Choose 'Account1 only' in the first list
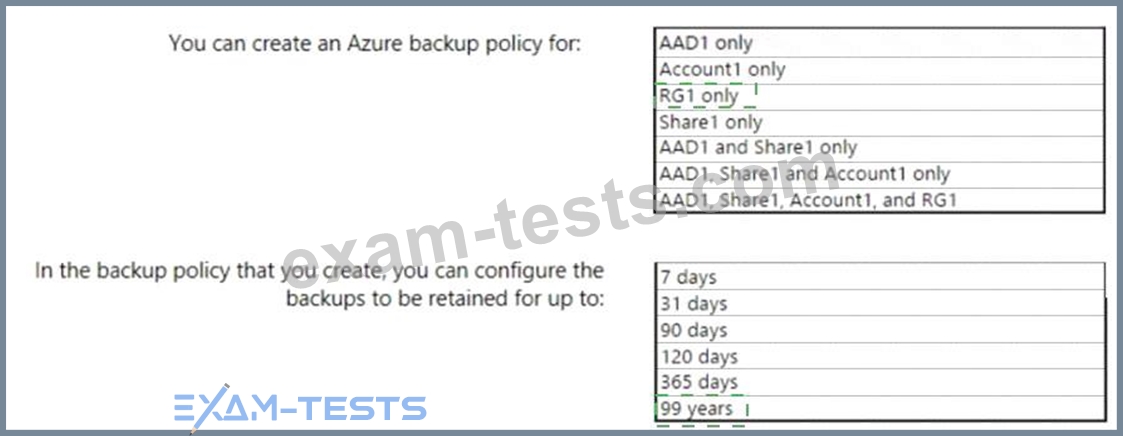This screenshot has height=436, width=1123. [x=879, y=70]
